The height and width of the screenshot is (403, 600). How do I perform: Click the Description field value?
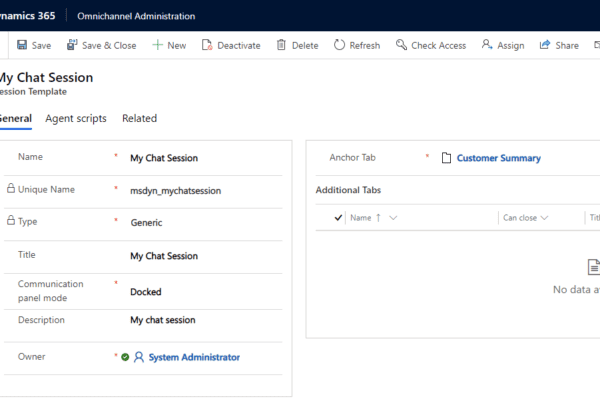click(x=163, y=320)
